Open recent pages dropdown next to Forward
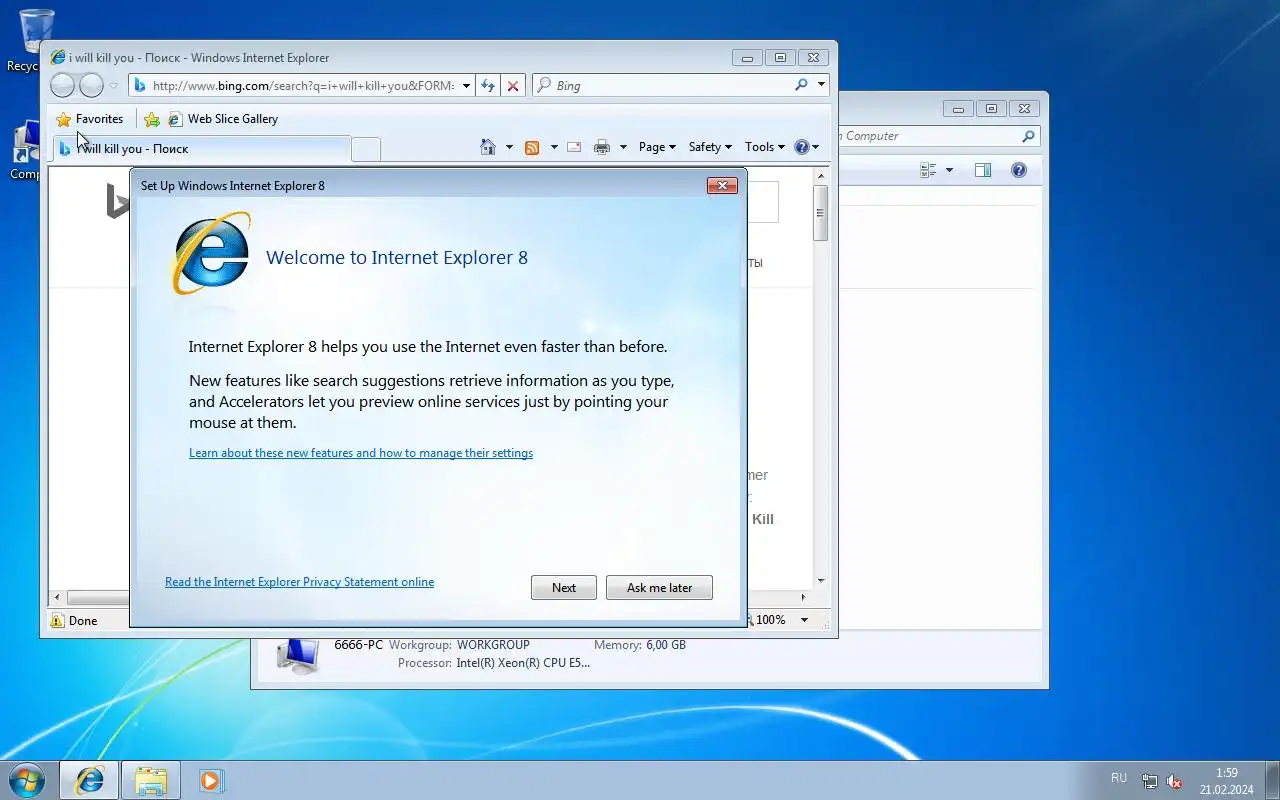The image size is (1280, 800). [x=113, y=86]
